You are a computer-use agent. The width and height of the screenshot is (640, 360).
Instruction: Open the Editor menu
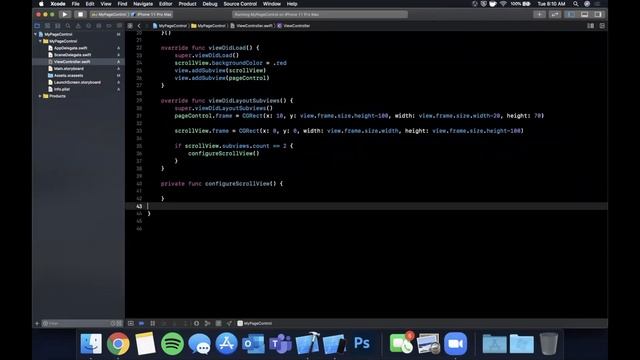(165, 4)
